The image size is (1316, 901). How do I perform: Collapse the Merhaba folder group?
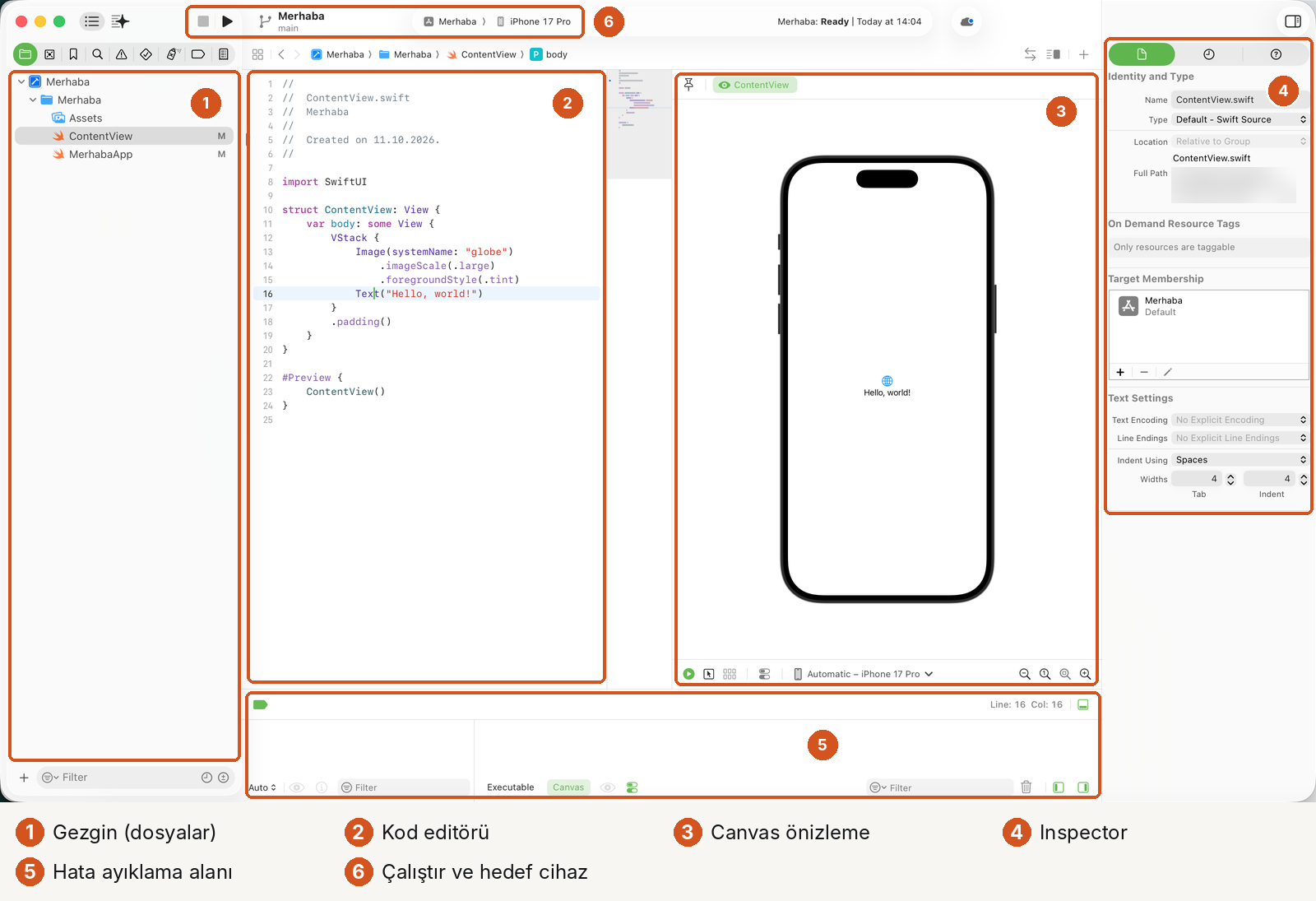pyautogui.click(x=33, y=100)
